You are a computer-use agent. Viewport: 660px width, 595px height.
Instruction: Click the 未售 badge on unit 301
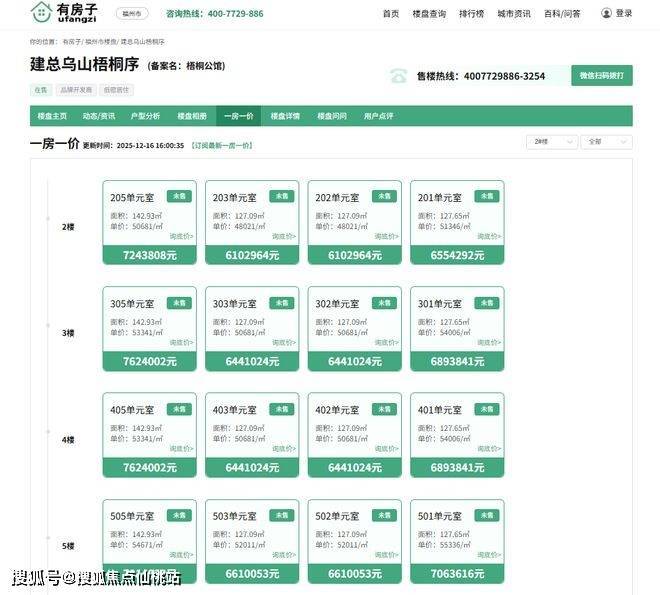tap(487, 303)
